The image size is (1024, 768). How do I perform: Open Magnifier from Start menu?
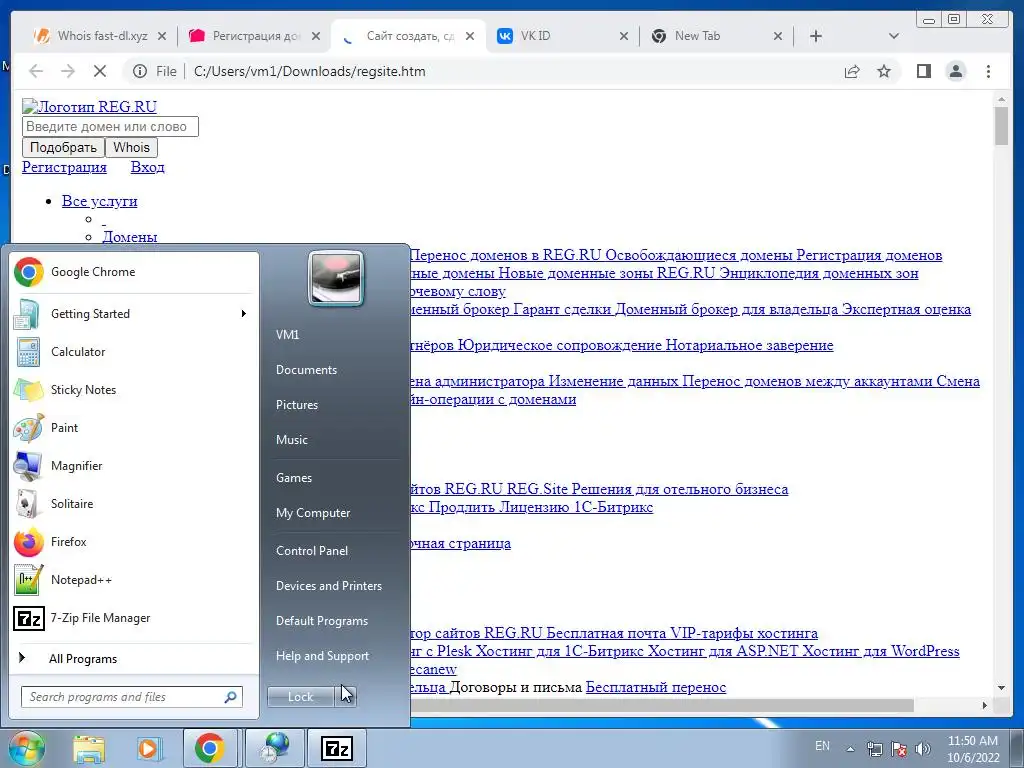tap(134, 466)
